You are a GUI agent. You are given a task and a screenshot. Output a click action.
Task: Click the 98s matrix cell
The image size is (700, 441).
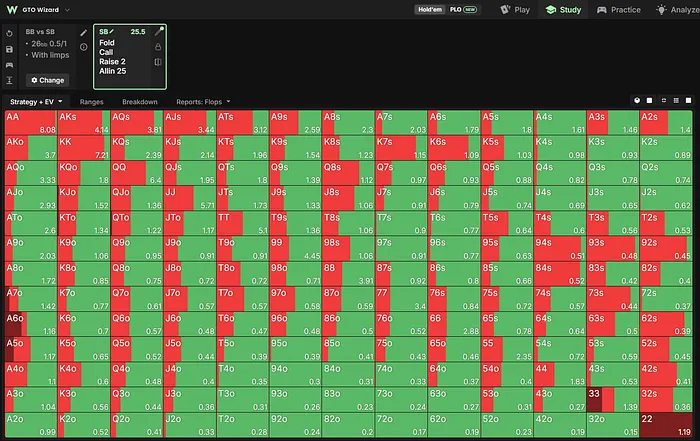(x=348, y=249)
